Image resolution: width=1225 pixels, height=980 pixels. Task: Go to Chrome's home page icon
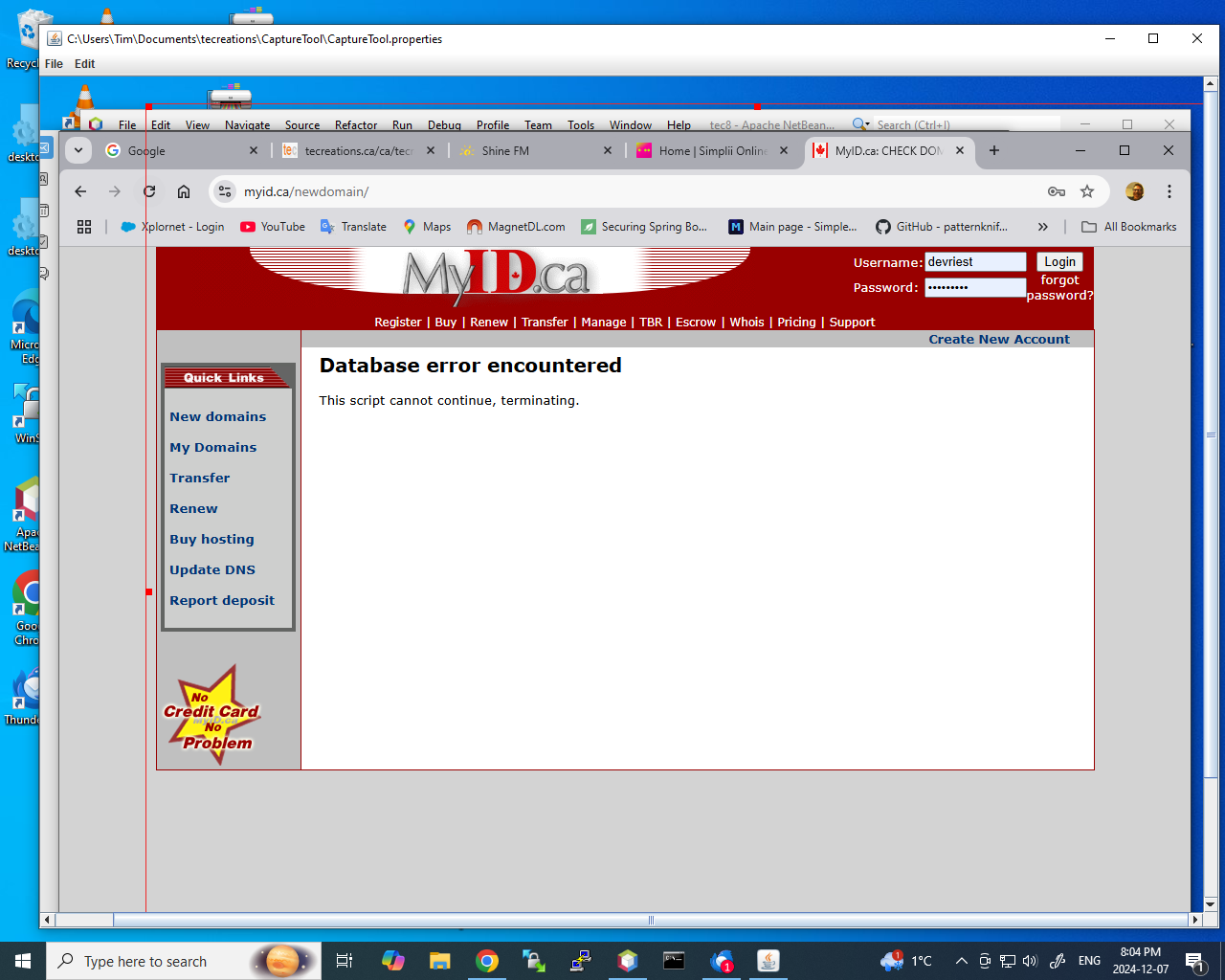[184, 191]
